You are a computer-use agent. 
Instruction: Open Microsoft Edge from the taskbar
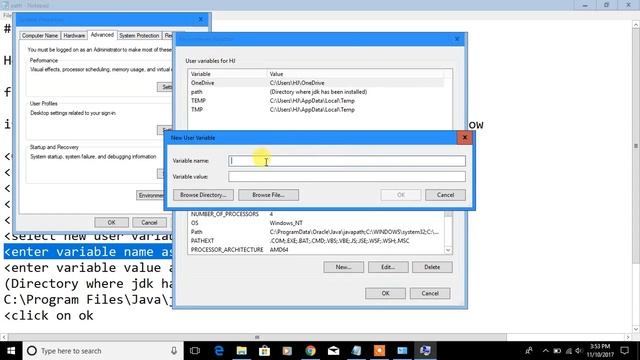point(219,351)
